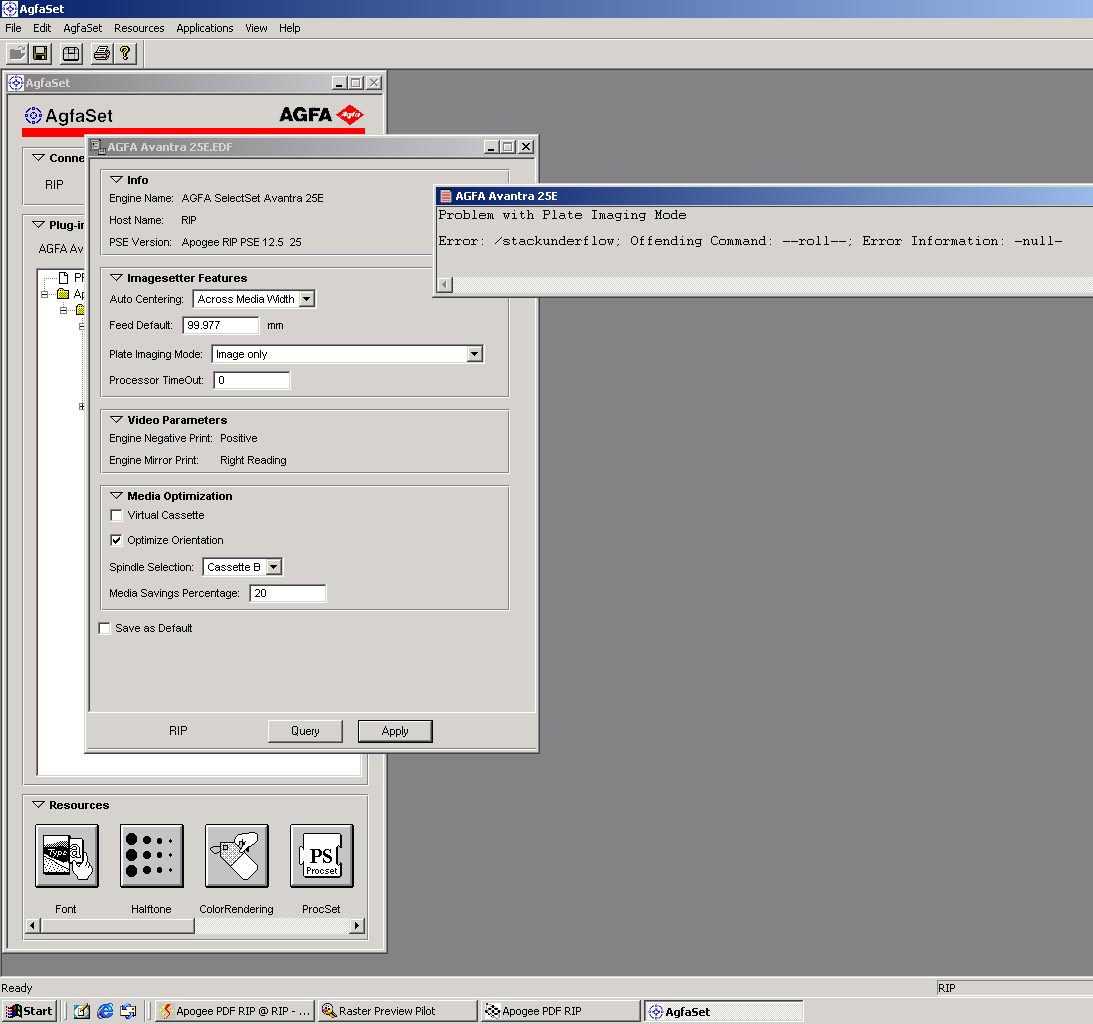Open the ProcSet resource icon
The height and width of the screenshot is (1024, 1093).
pos(321,855)
